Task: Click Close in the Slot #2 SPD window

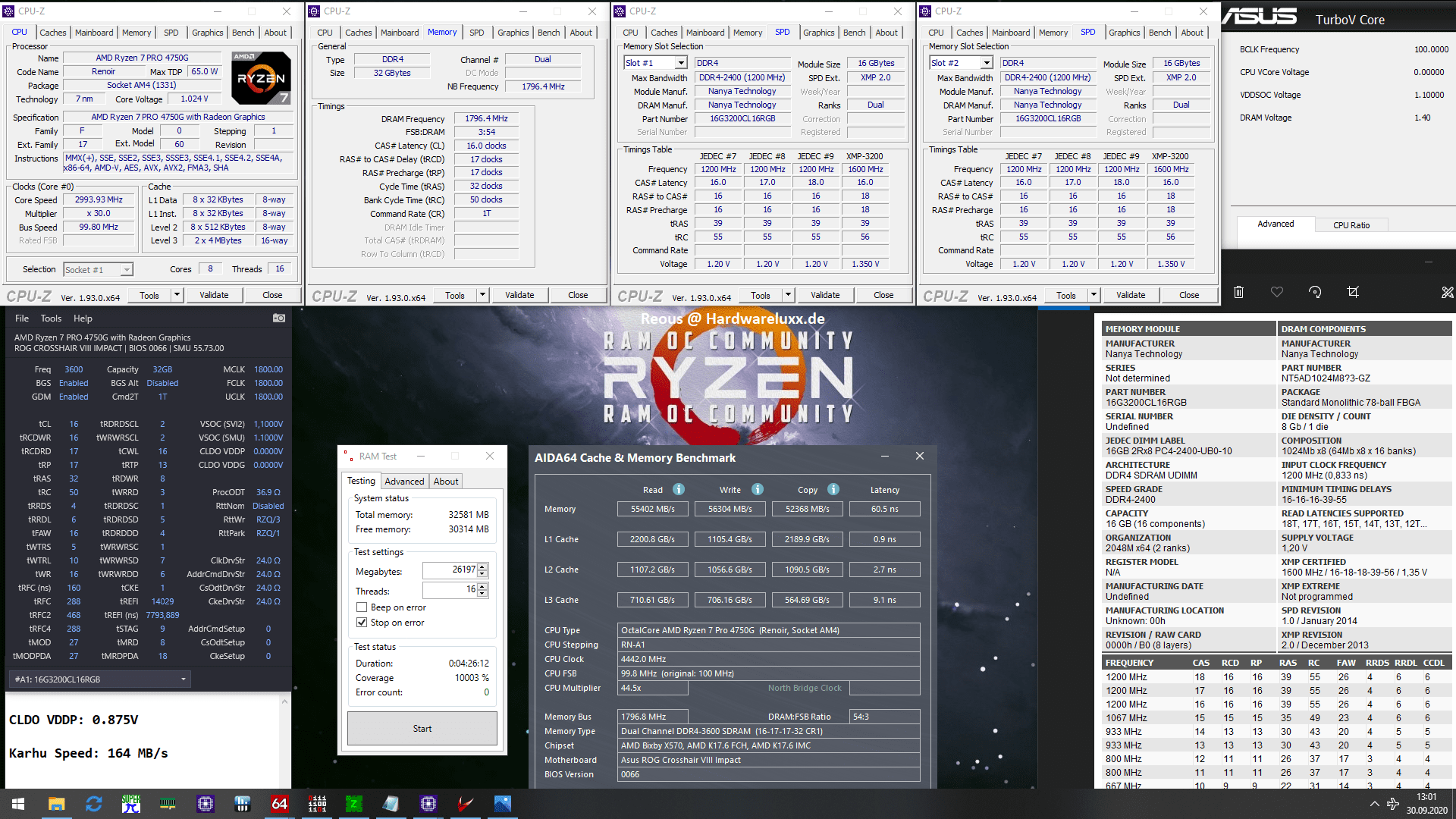Action: (1189, 295)
